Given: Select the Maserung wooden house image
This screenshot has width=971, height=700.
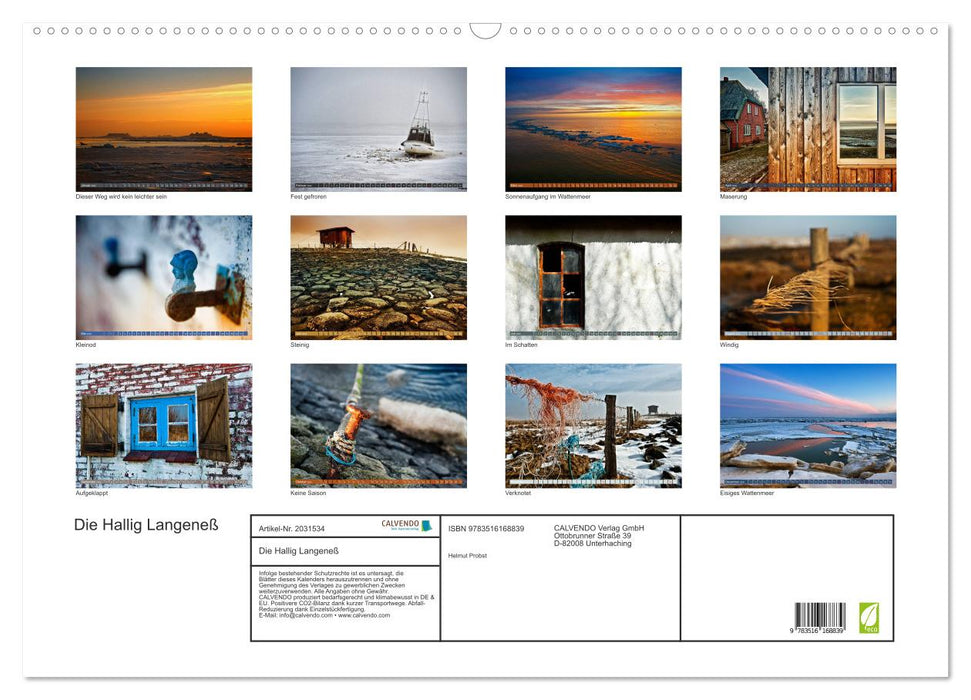Looking at the screenshot, I should pyautogui.click(x=807, y=128).
